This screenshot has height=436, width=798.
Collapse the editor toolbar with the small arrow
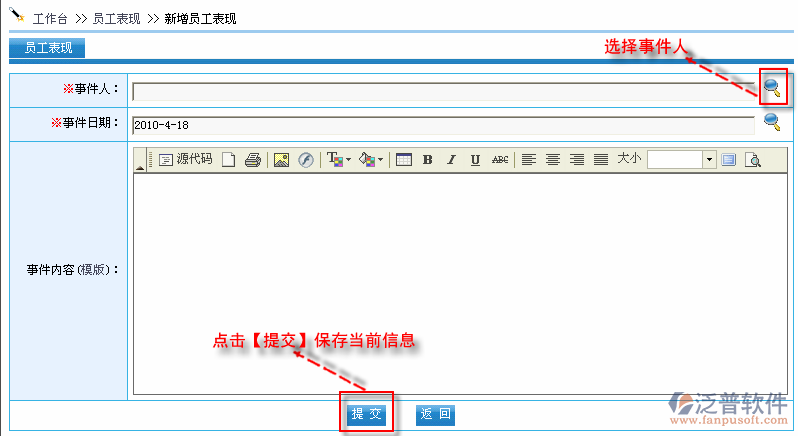coord(139,168)
